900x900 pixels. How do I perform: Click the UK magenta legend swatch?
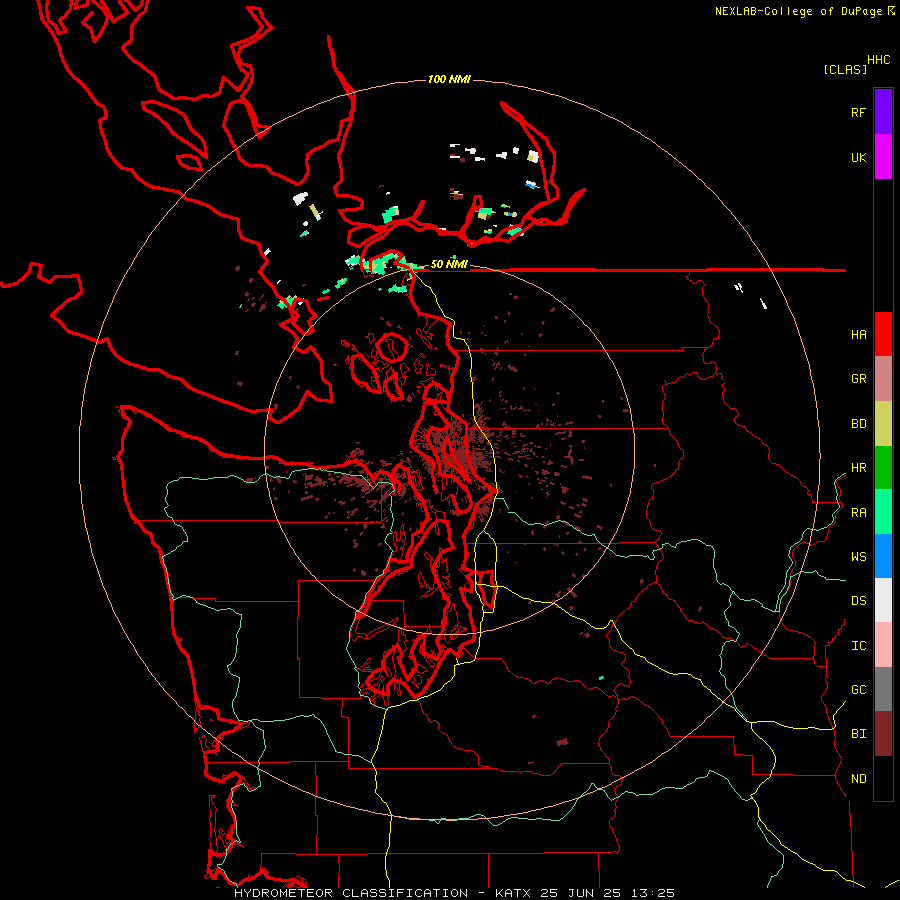click(883, 157)
